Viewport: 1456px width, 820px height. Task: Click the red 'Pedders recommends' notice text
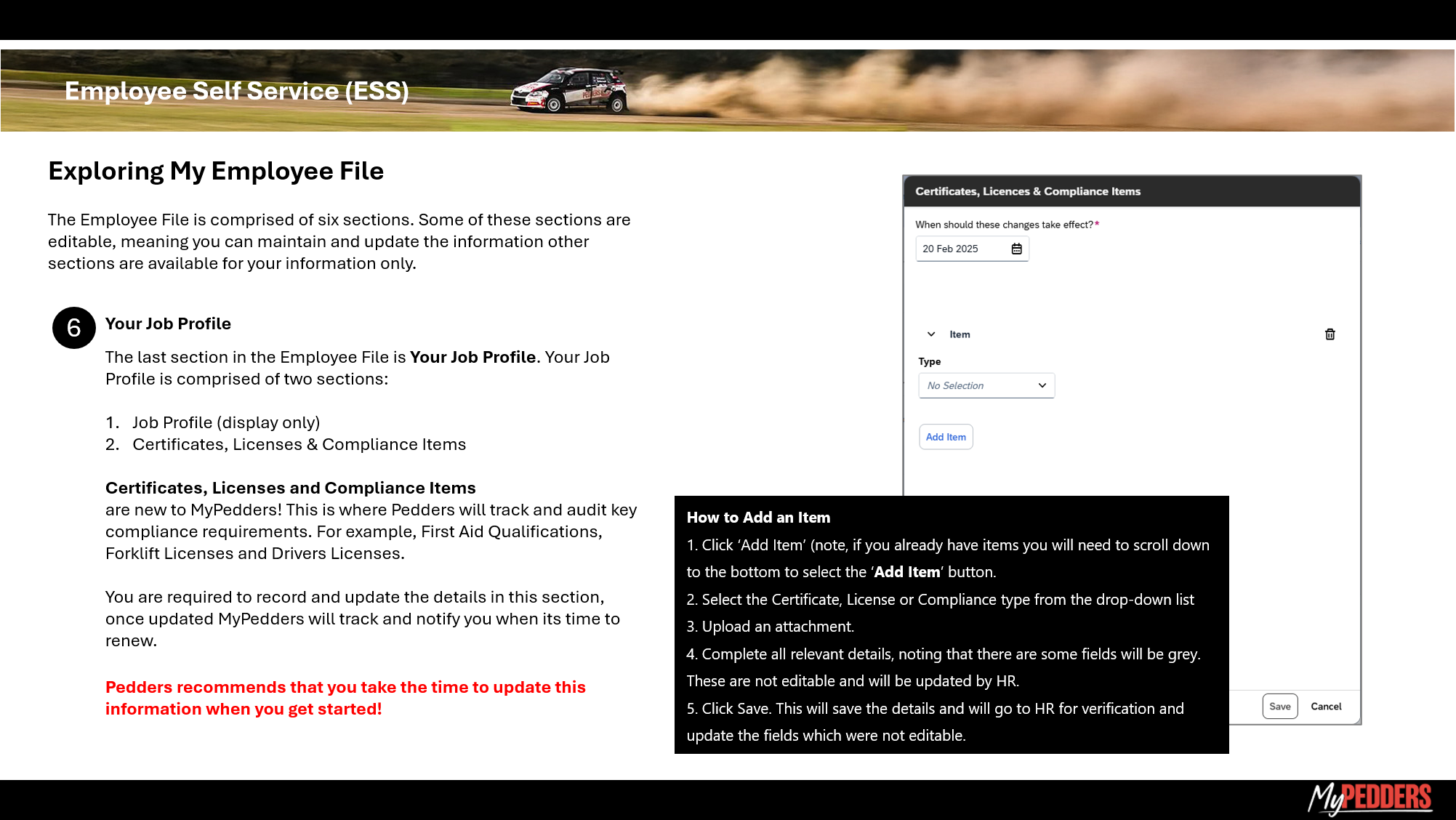[x=345, y=698]
